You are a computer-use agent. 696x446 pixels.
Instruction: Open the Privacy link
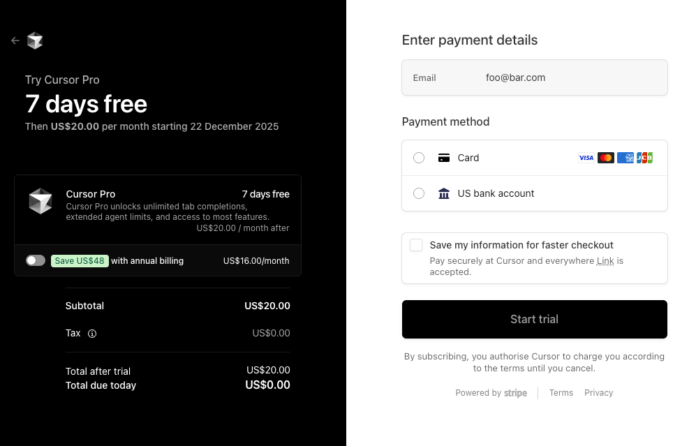coord(598,393)
